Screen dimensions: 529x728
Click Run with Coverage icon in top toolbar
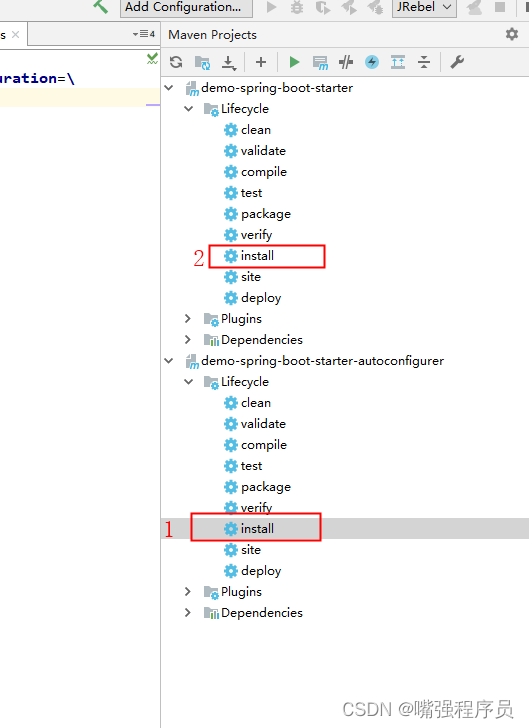[322, 7]
